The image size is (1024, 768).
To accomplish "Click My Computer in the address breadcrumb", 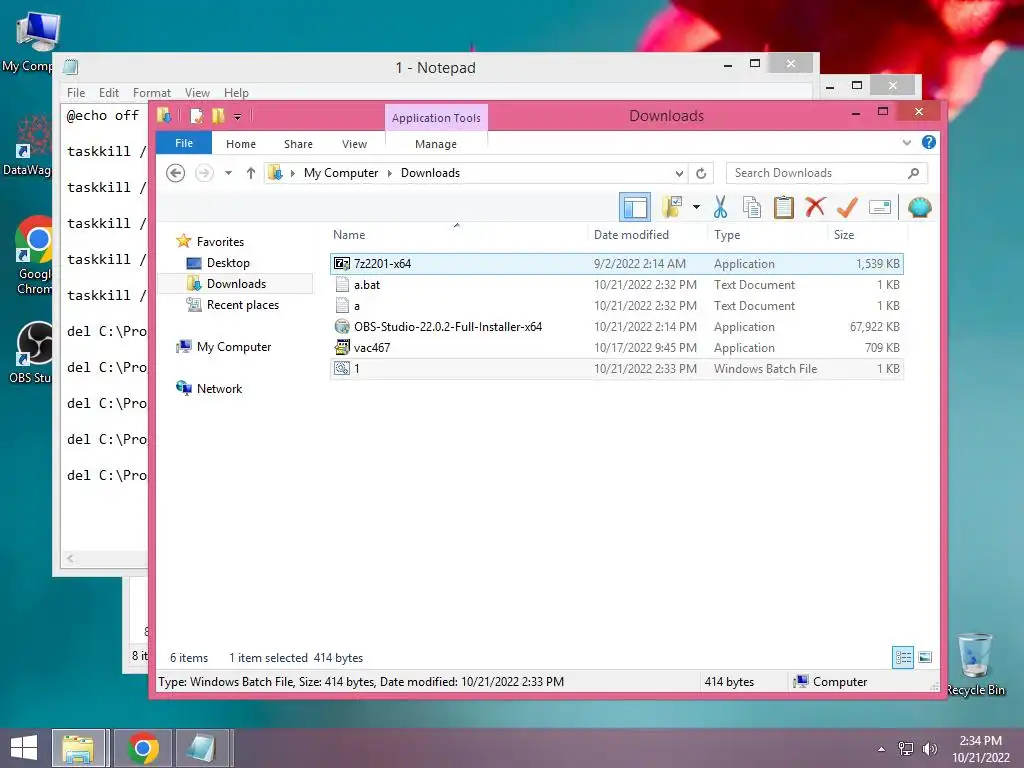I will (341, 173).
